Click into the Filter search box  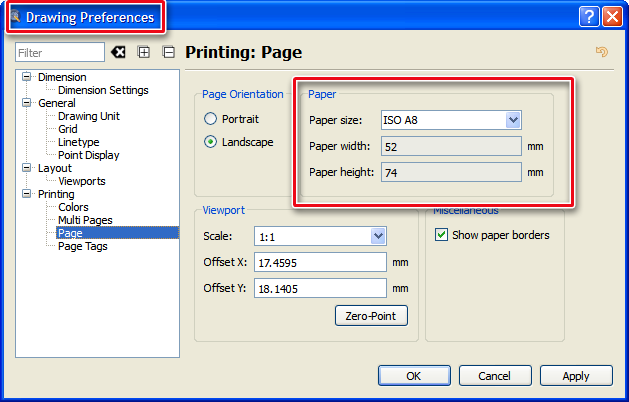(x=60, y=52)
